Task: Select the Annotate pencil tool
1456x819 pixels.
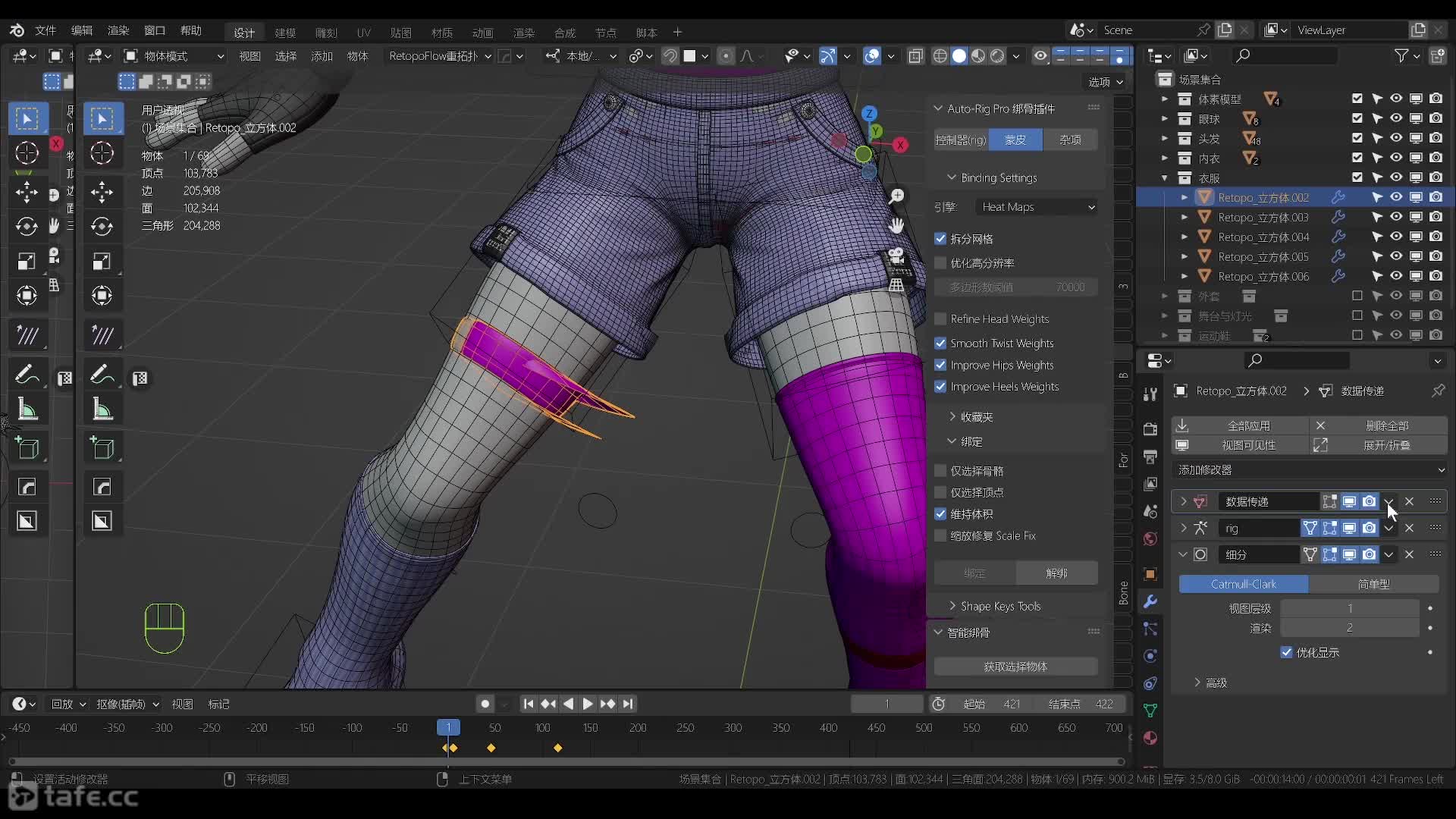Action: [x=102, y=375]
